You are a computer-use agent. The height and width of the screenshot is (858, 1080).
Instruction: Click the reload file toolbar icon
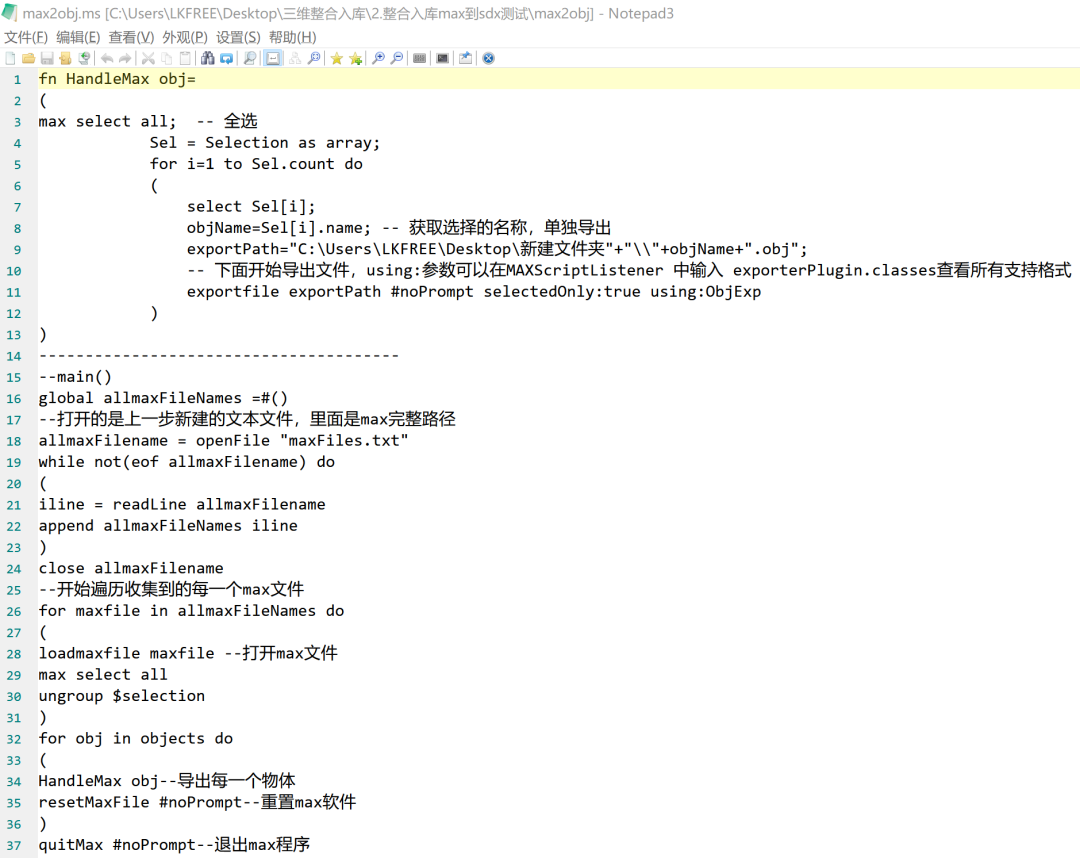(x=84, y=59)
